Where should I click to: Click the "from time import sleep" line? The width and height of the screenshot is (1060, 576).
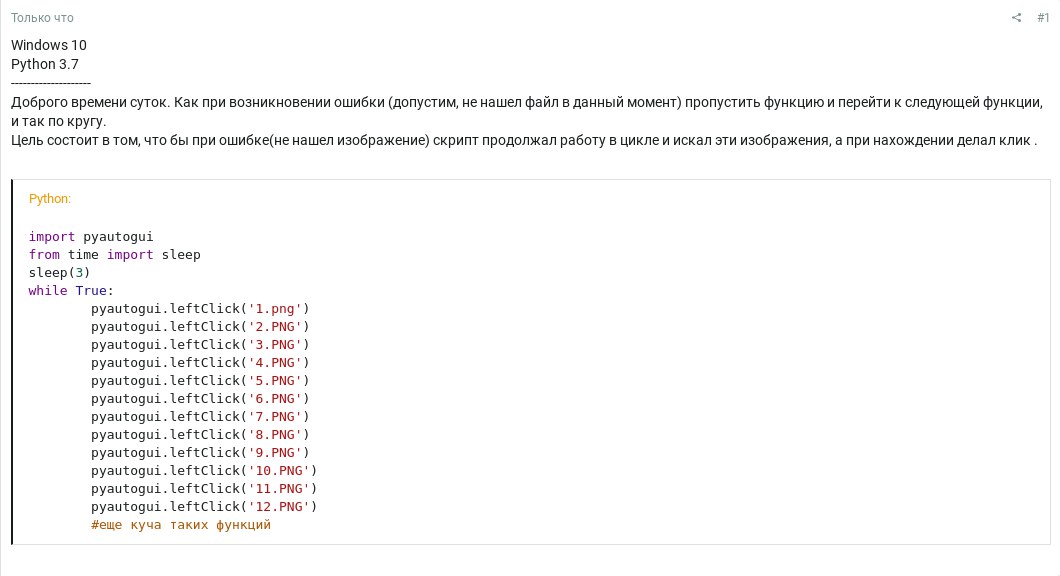[114, 255]
